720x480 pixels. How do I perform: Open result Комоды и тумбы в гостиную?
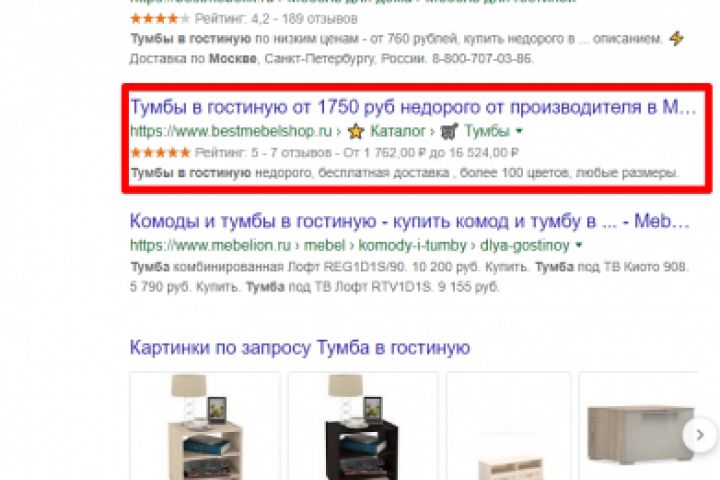pos(410,221)
